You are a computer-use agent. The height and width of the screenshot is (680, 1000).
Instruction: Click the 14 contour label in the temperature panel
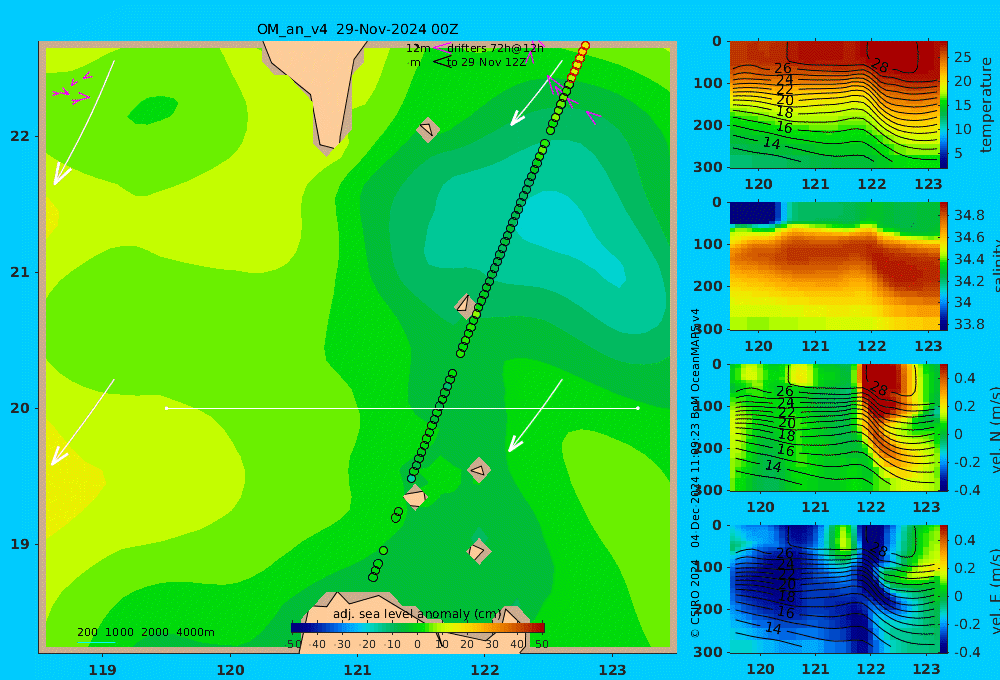pos(772,143)
